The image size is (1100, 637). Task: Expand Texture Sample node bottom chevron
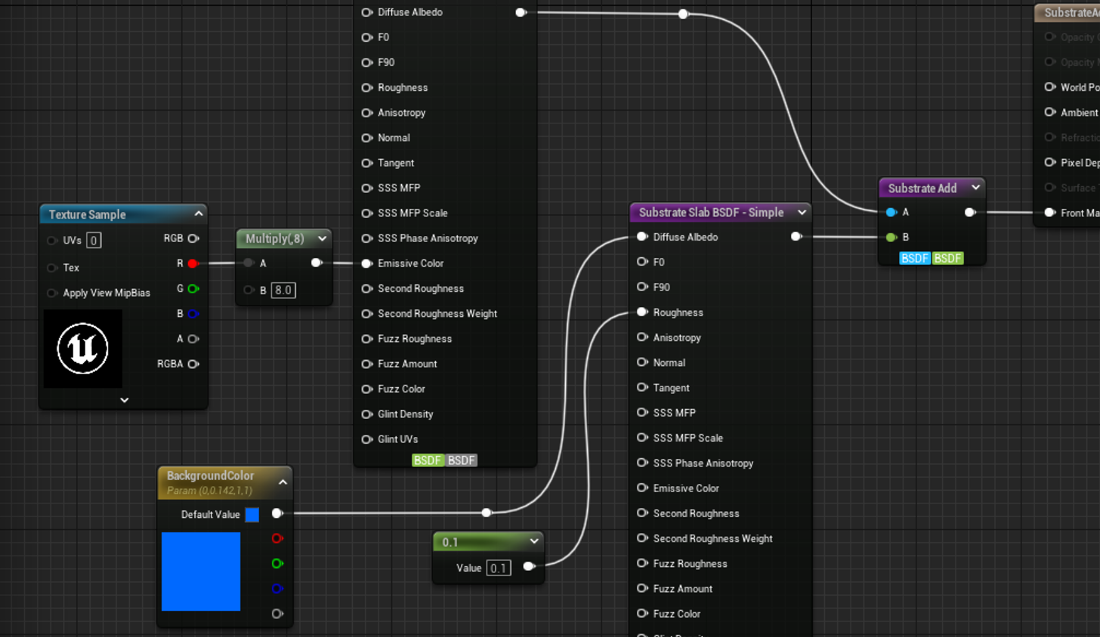pos(124,400)
